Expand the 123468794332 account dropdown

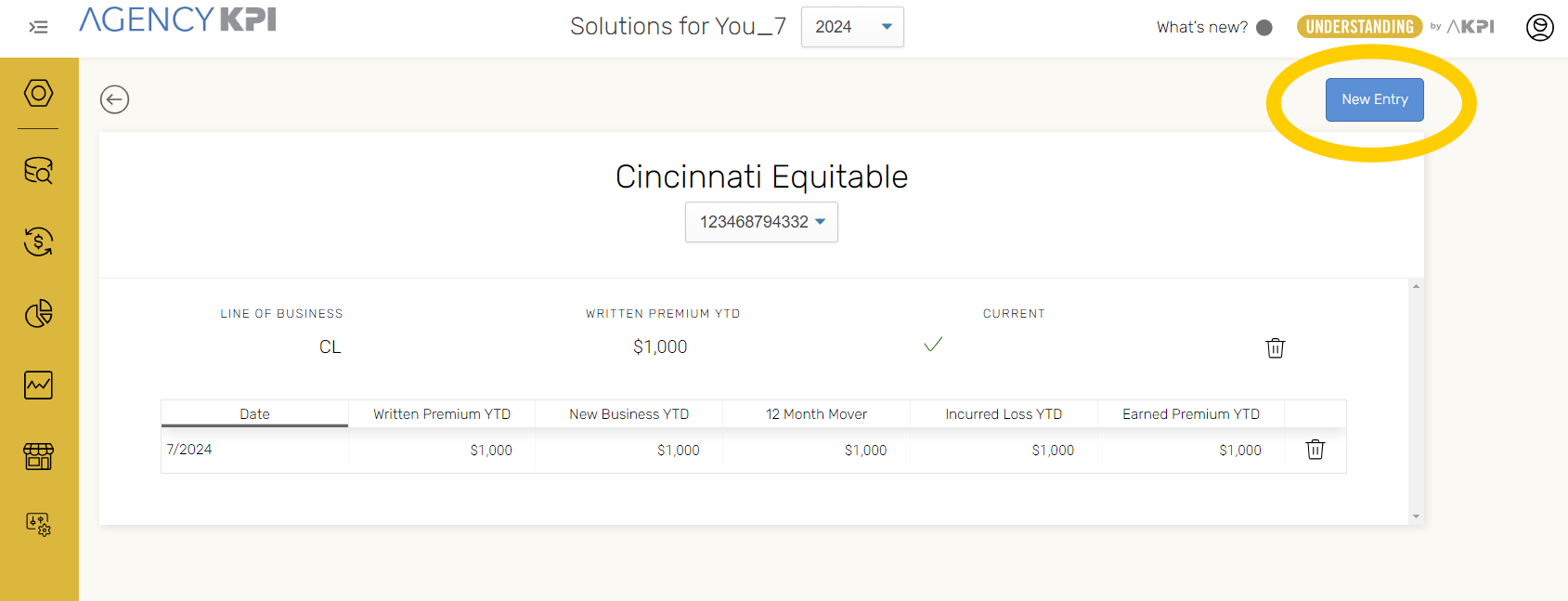pyautogui.click(x=761, y=222)
